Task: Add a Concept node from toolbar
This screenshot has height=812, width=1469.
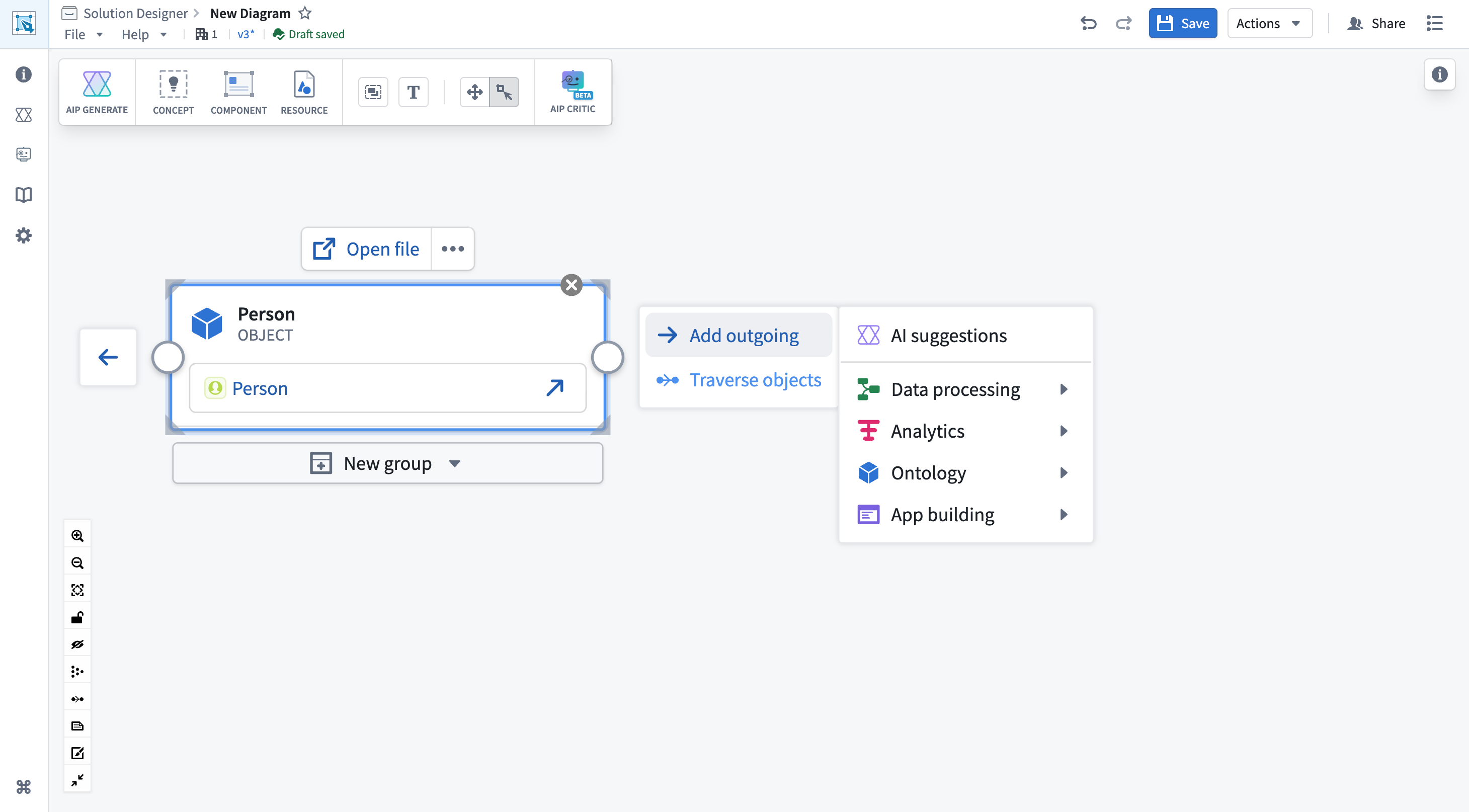Action: pos(173,92)
